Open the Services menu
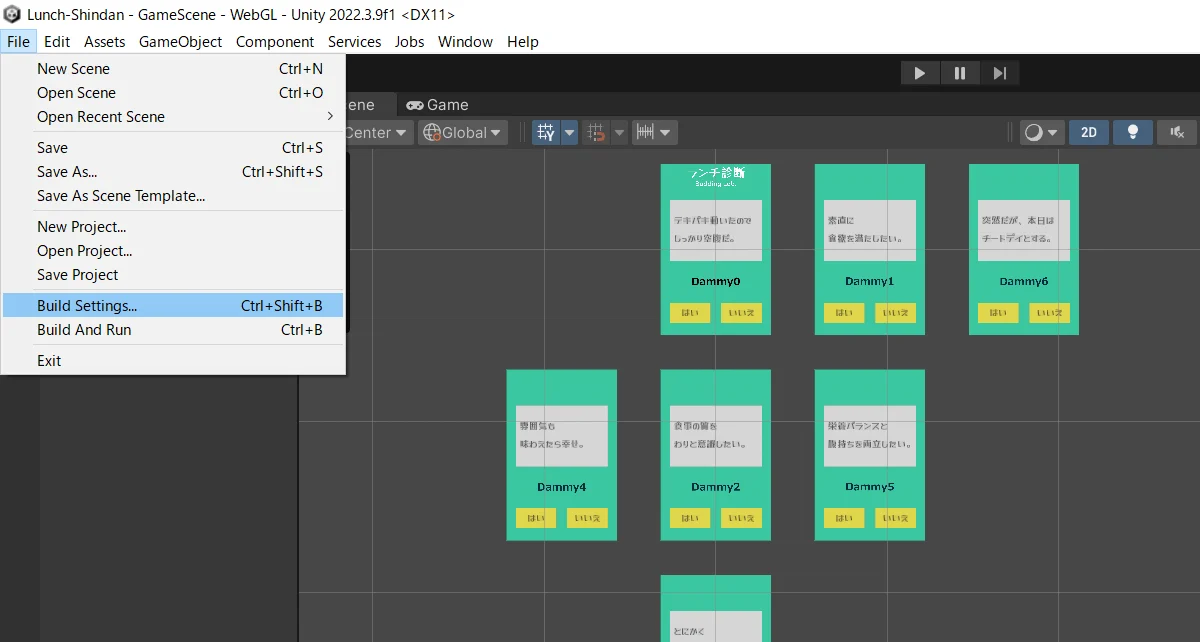 click(x=354, y=42)
